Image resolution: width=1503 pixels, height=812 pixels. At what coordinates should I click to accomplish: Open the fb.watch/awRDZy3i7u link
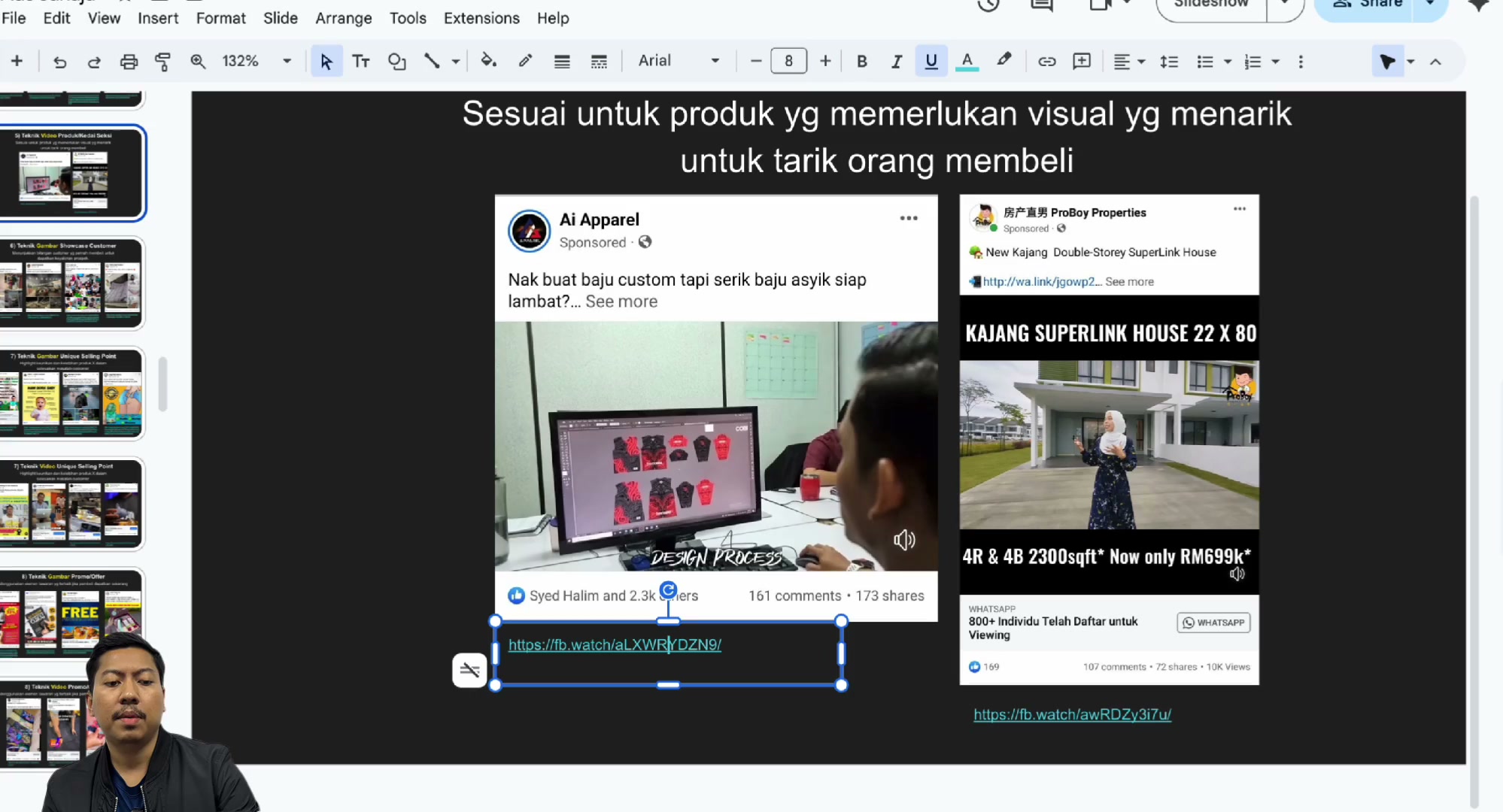[1072, 714]
